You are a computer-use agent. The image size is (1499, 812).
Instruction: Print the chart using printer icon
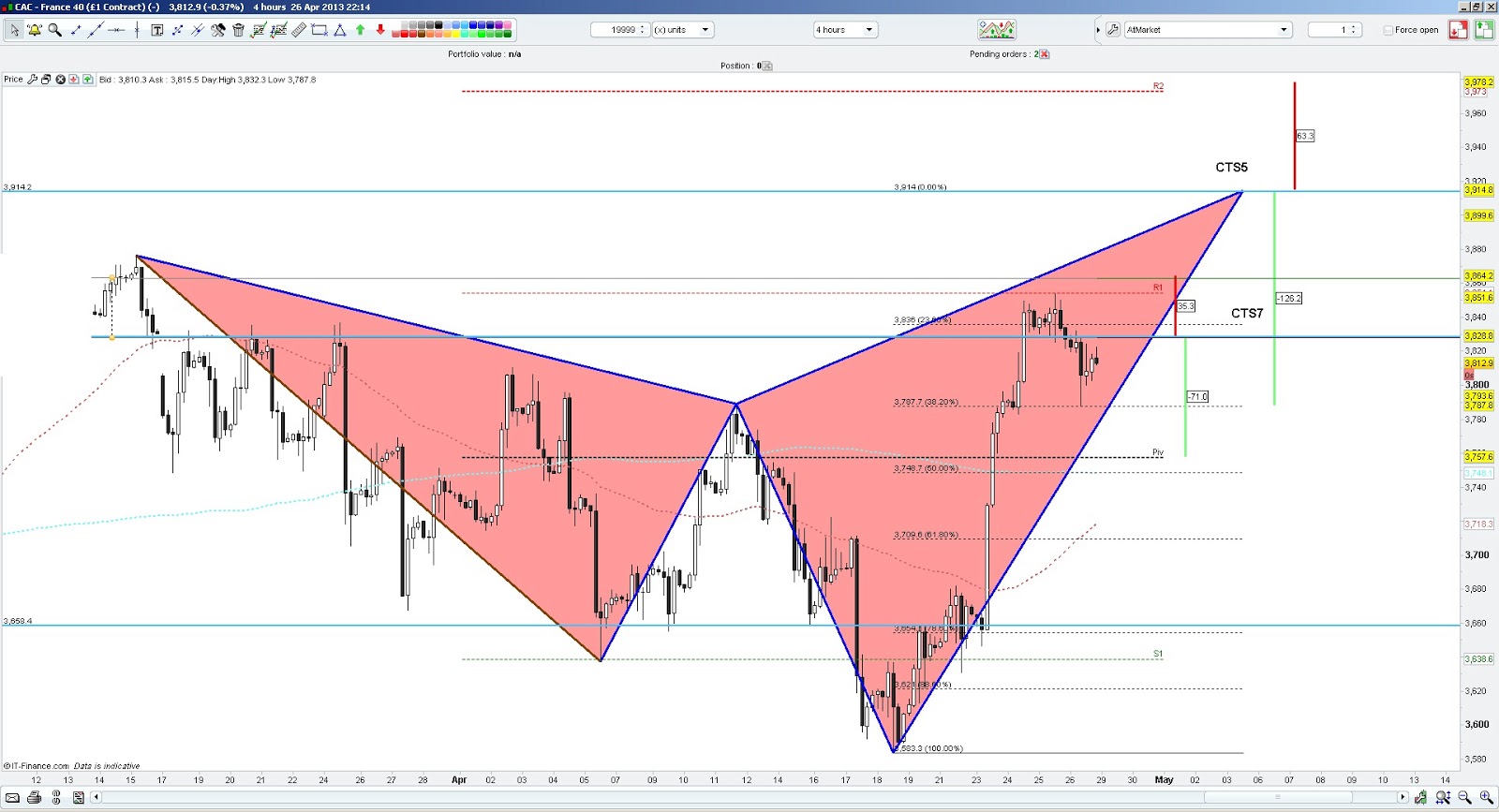pos(34,798)
